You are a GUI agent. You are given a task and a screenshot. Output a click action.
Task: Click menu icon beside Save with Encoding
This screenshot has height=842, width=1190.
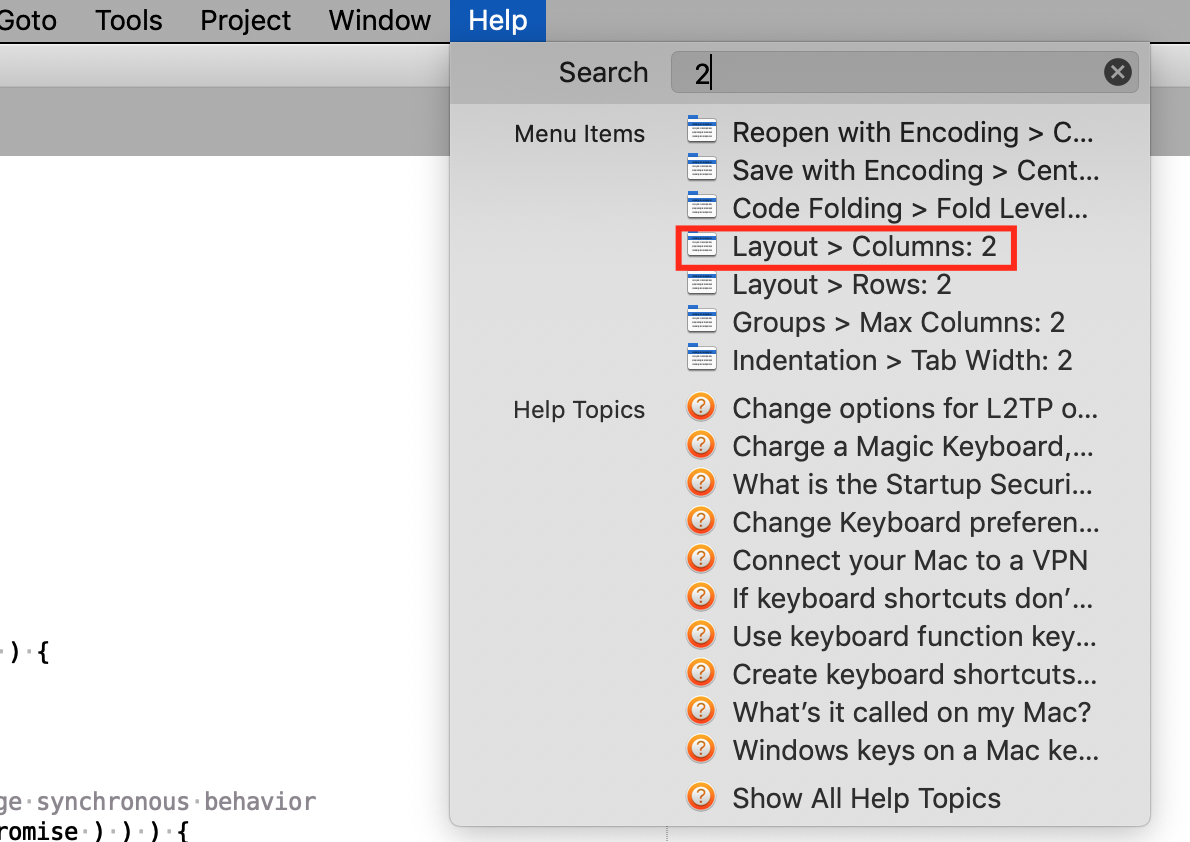[x=701, y=168]
